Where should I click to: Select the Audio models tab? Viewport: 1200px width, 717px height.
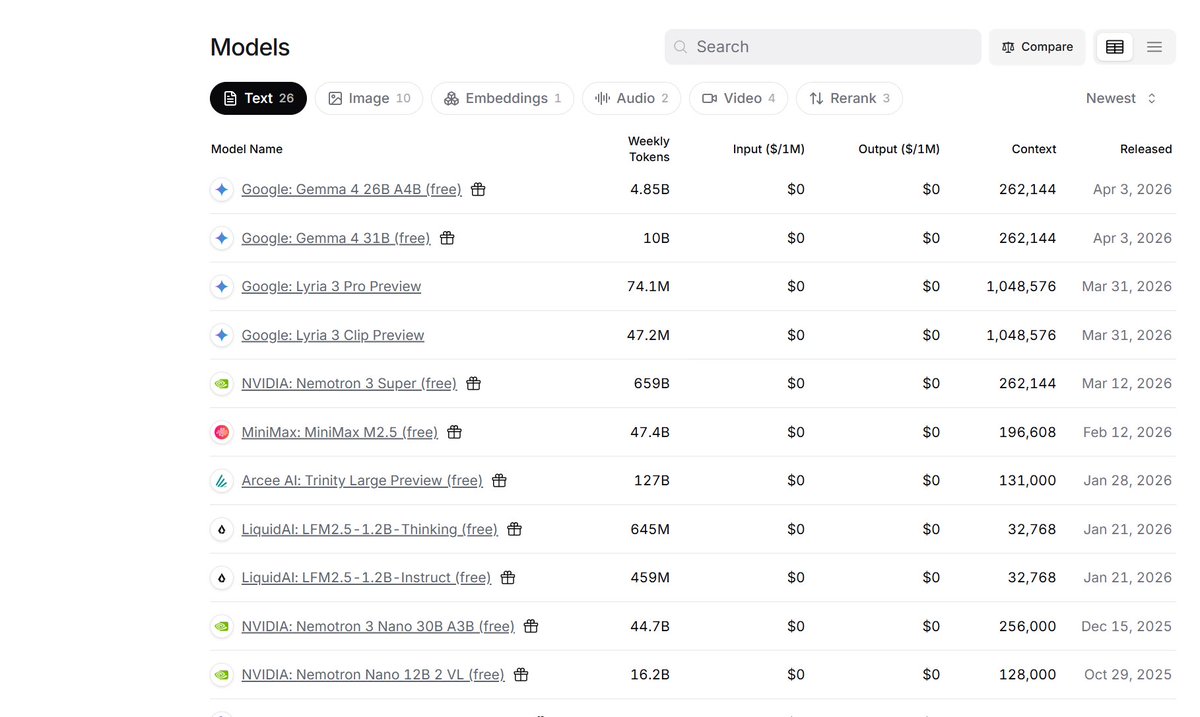click(x=631, y=98)
